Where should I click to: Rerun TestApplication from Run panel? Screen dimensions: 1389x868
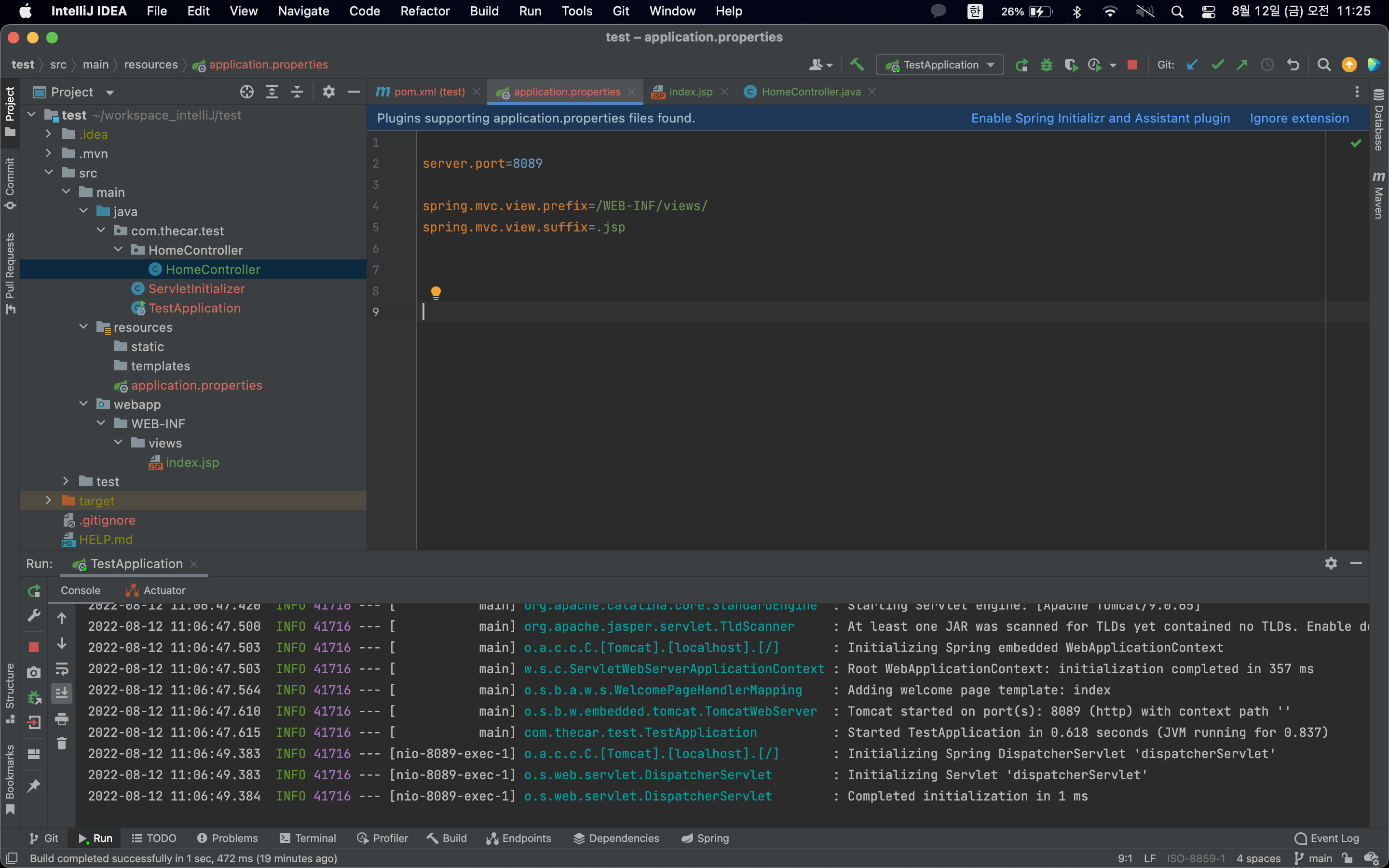coord(34,590)
